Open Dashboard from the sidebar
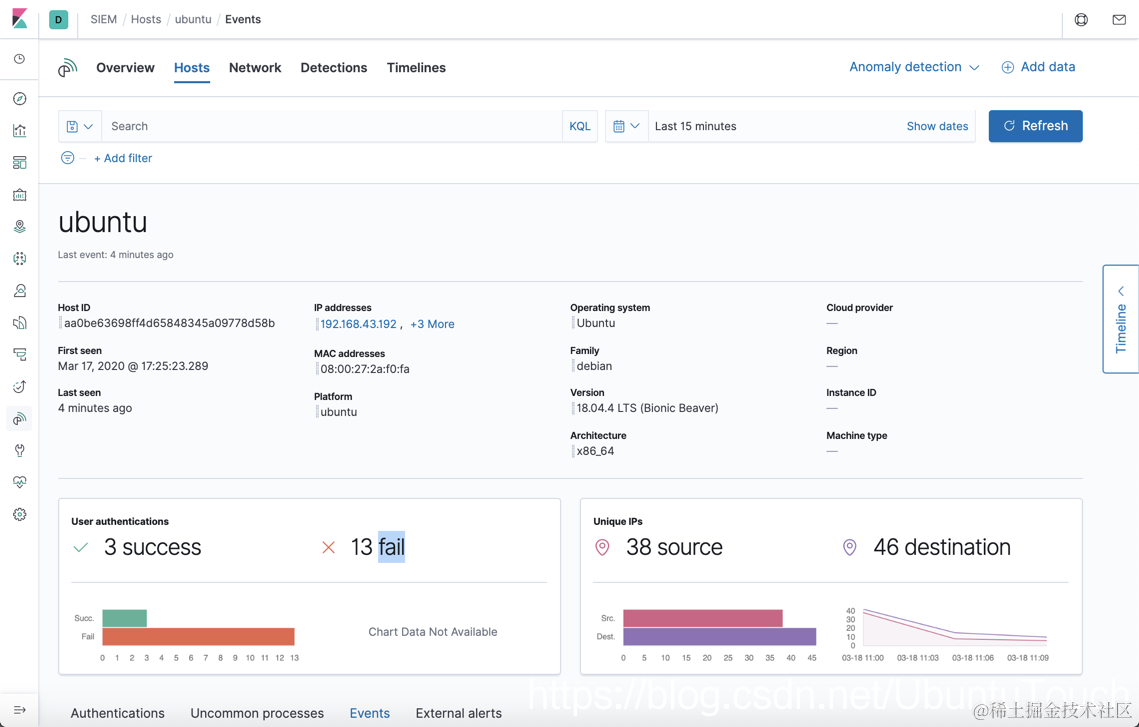Screen dimensions: 1139x727 tap(20, 163)
